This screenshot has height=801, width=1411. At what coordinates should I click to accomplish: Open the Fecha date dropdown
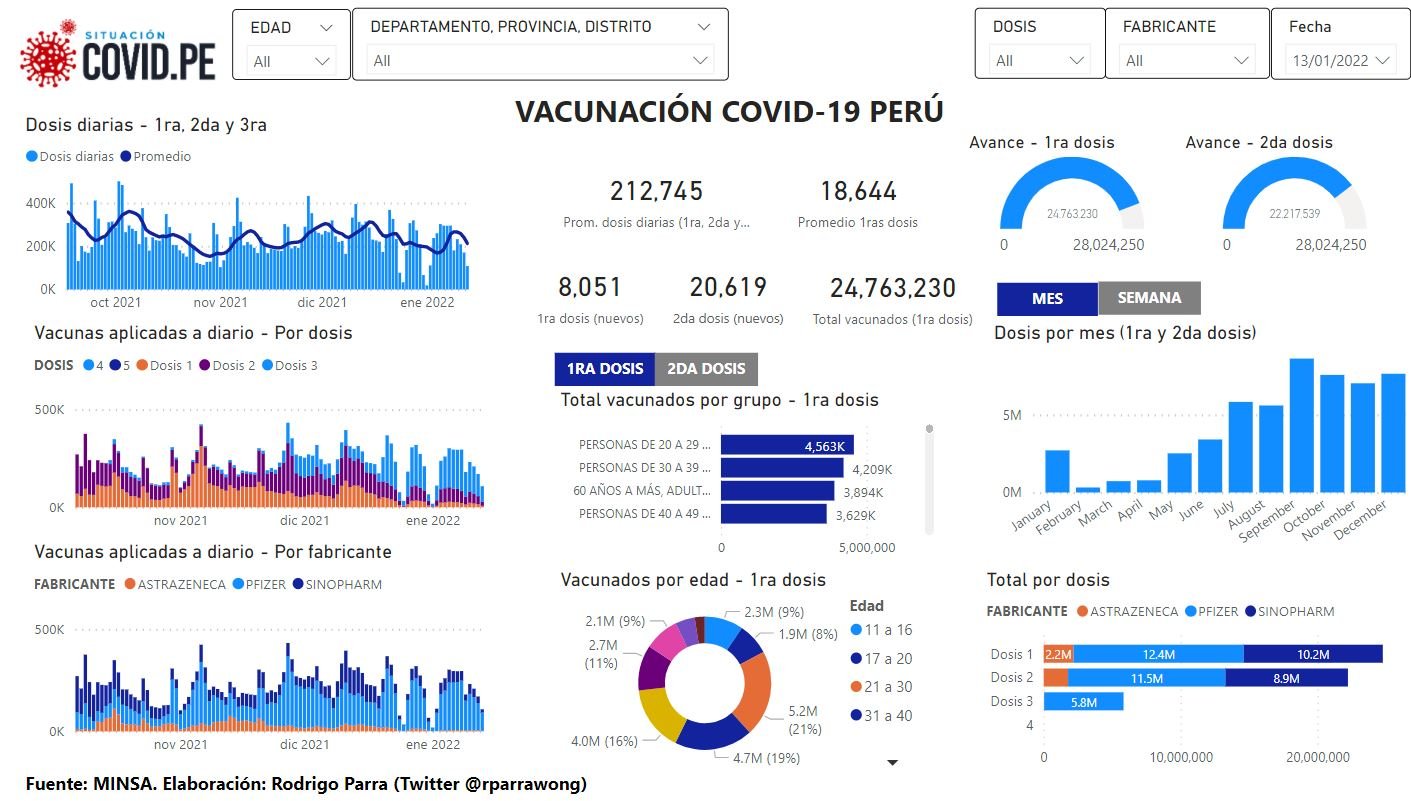point(1340,61)
